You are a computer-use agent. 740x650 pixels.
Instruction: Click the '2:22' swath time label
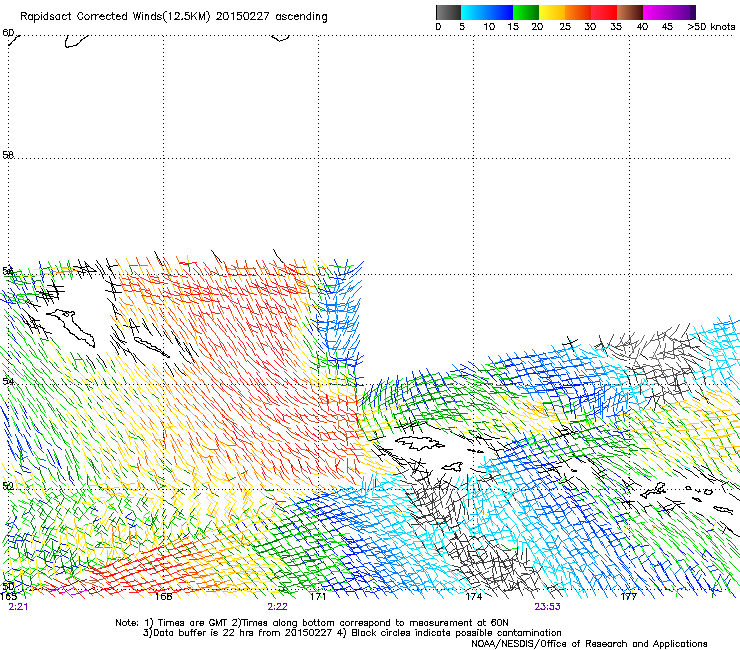(278, 607)
